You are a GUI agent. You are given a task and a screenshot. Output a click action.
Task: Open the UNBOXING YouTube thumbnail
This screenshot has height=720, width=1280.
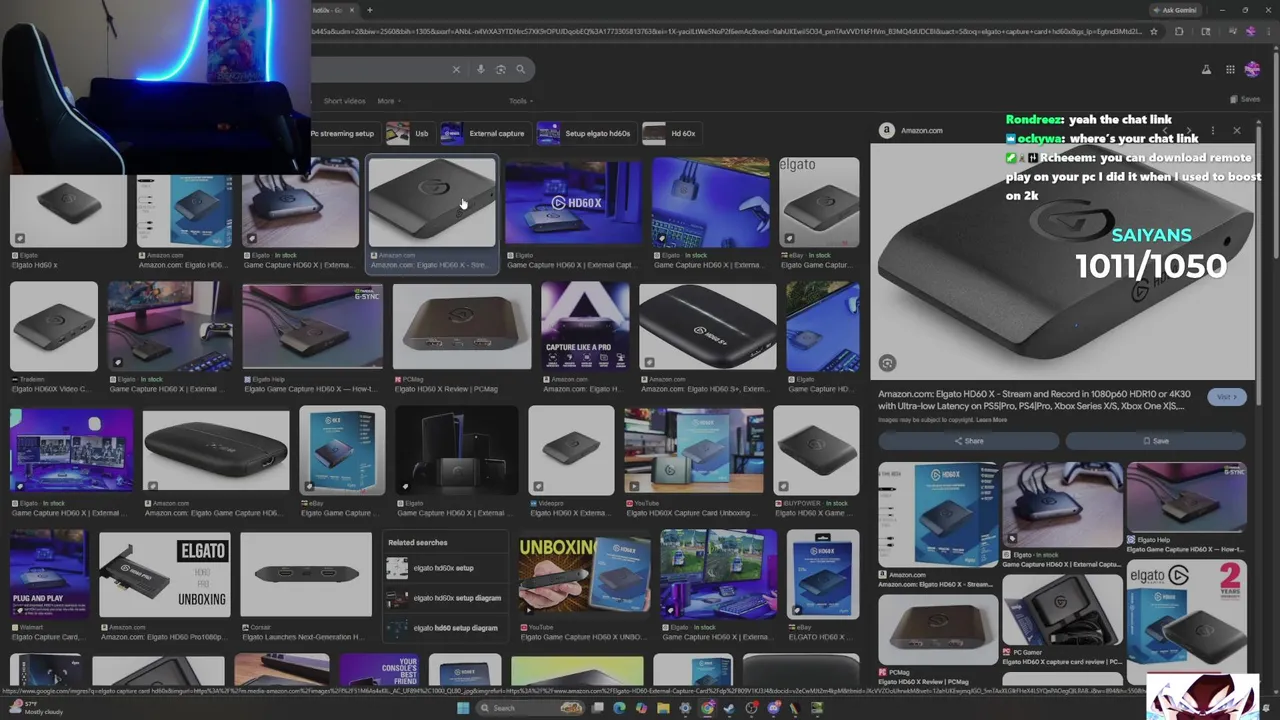[584, 575]
